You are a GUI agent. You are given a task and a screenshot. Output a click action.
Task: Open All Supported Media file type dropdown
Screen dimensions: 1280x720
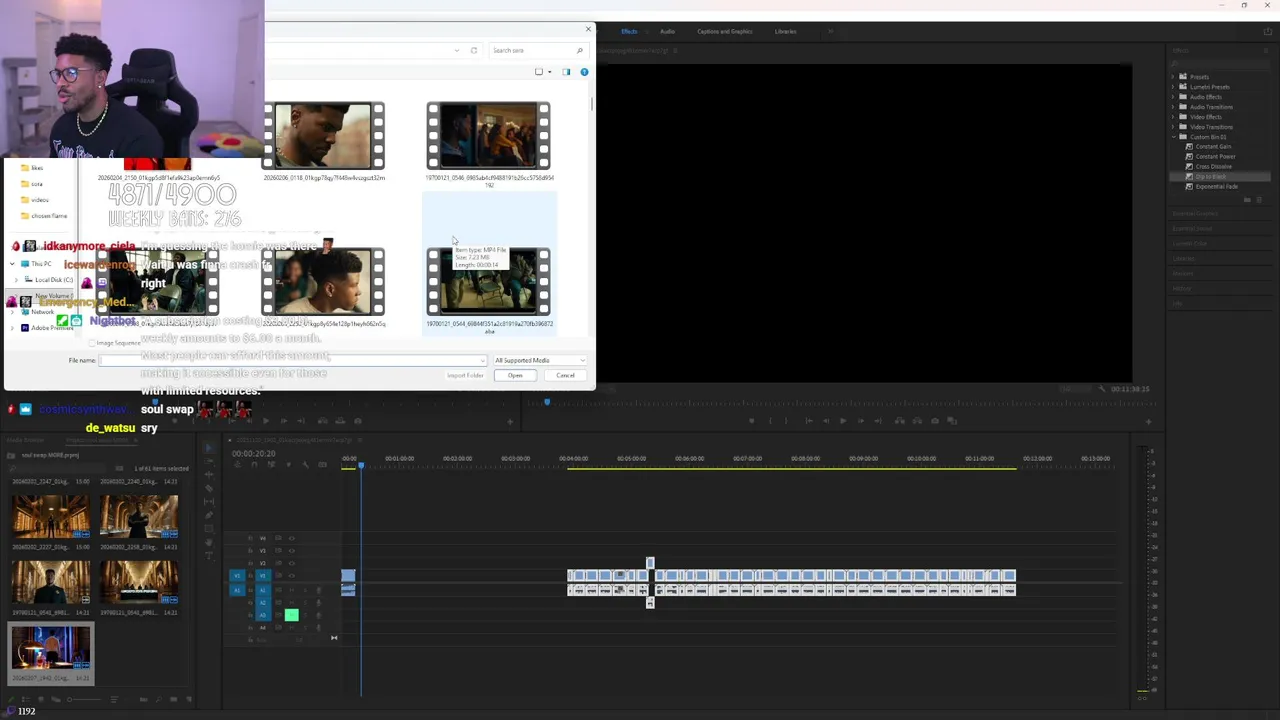(x=540, y=360)
